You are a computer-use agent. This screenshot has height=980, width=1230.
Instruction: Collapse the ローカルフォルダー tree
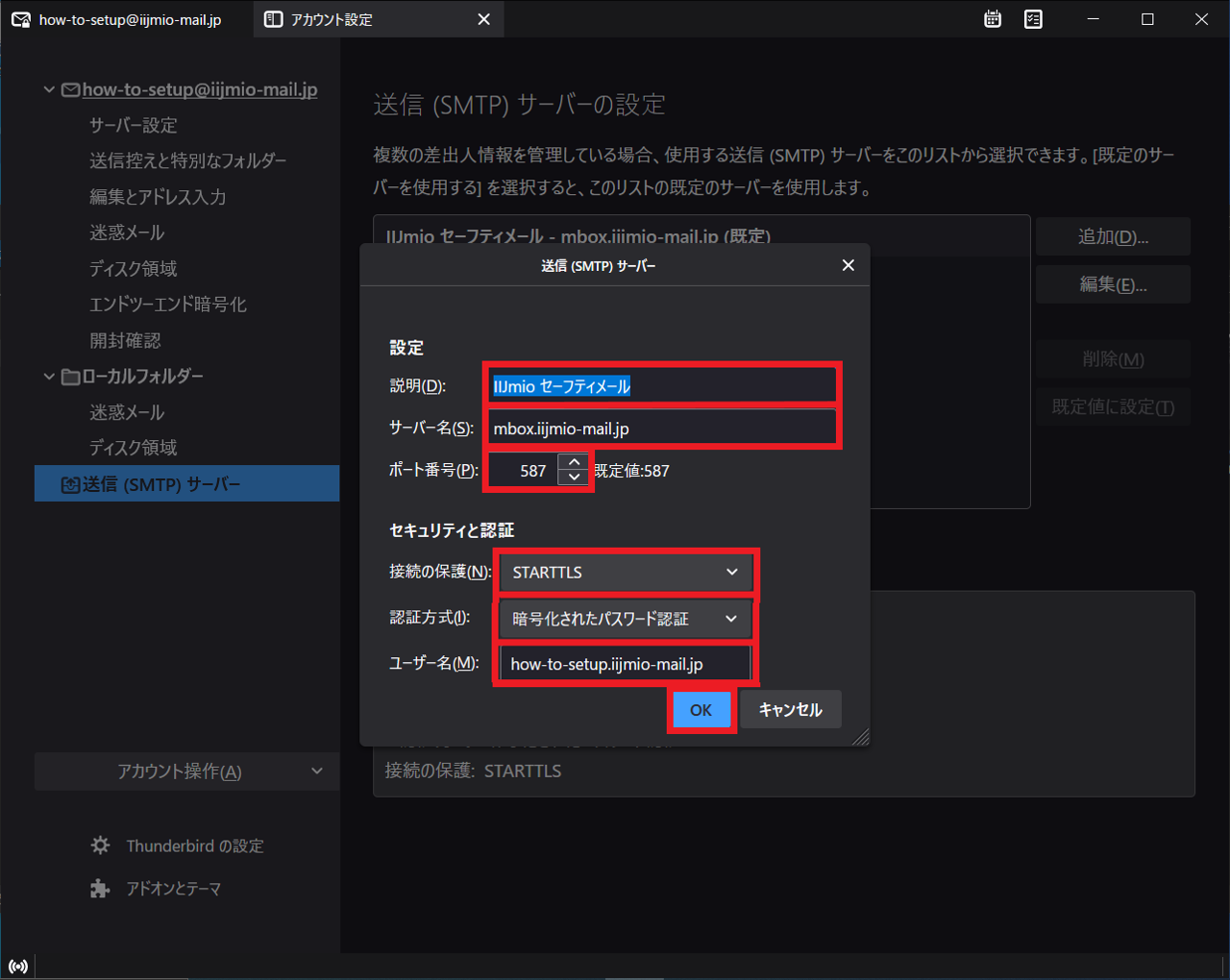[x=49, y=376]
